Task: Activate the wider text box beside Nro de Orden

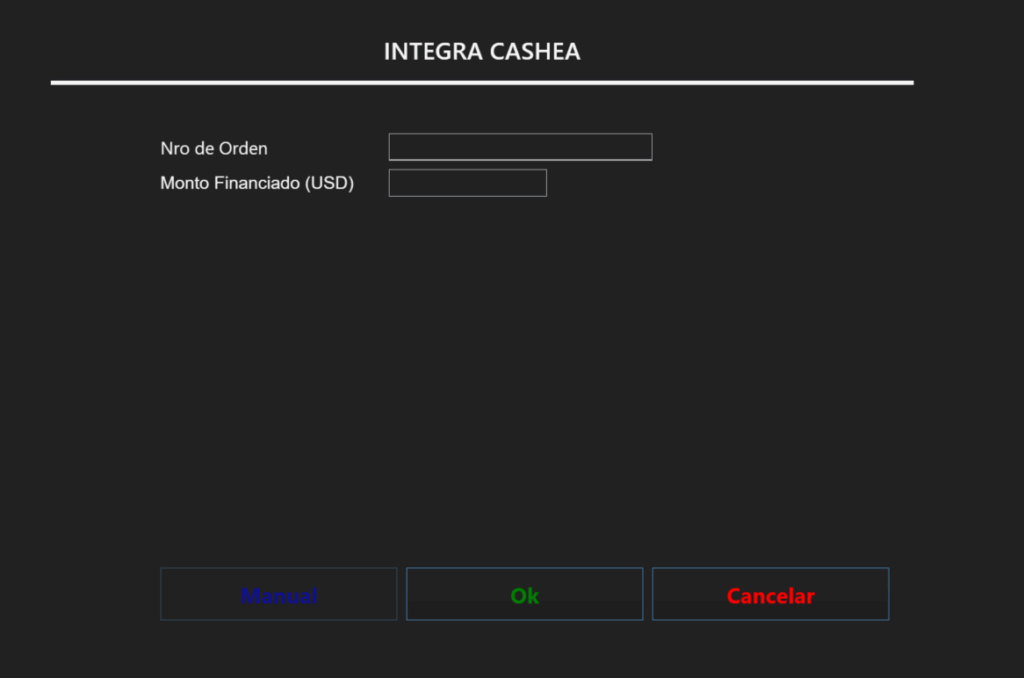Action: pyautogui.click(x=520, y=147)
